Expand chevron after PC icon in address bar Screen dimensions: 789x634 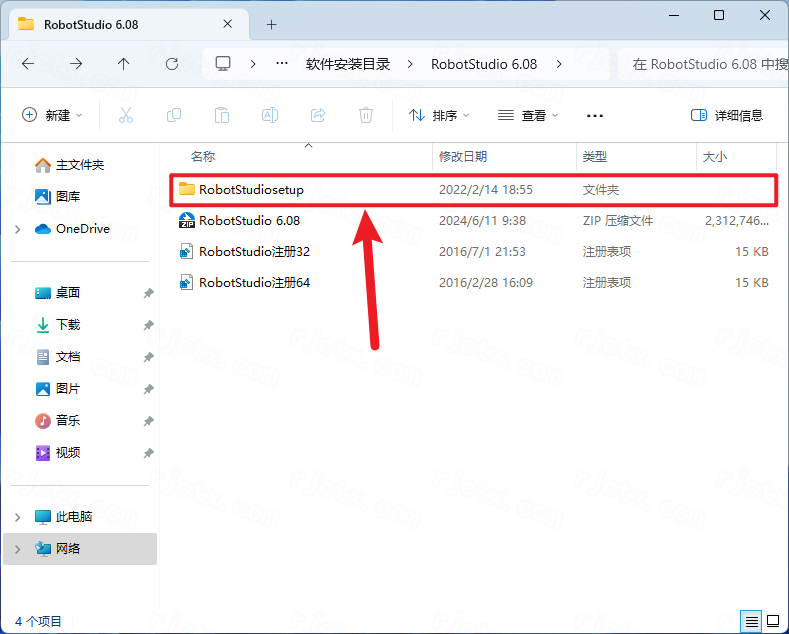click(x=253, y=64)
